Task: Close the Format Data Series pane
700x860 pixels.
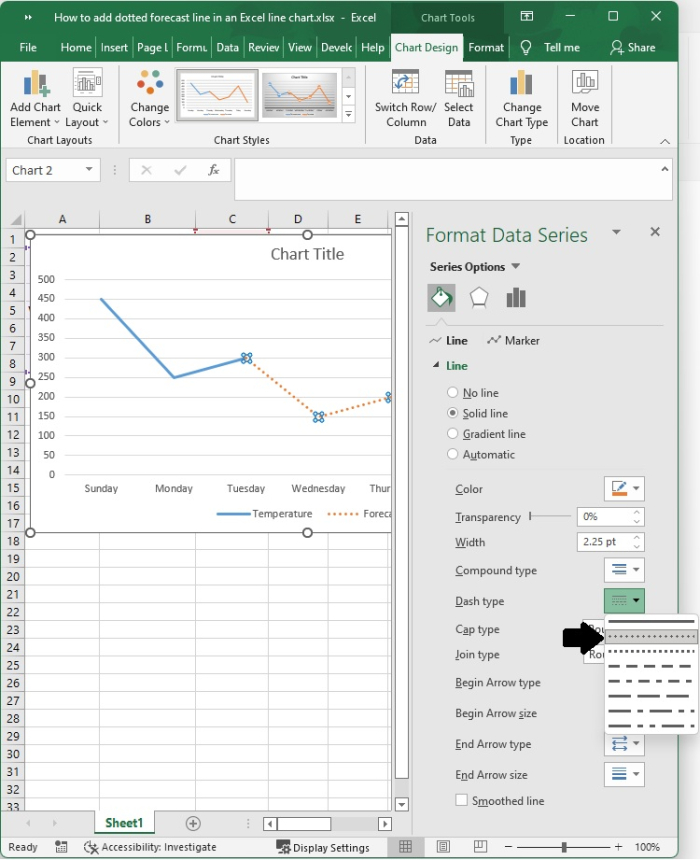Action: point(655,231)
